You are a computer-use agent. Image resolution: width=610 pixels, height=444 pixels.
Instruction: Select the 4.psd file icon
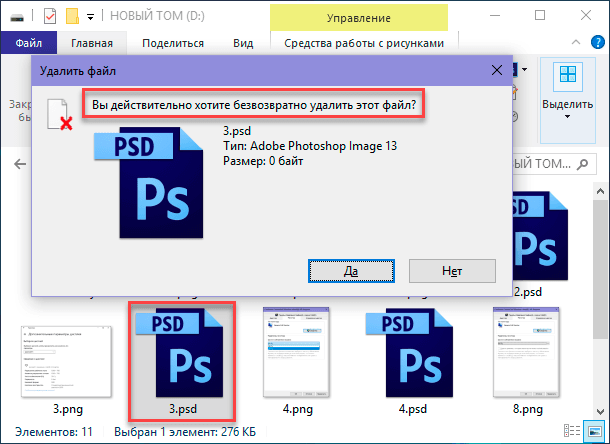[409, 353]
